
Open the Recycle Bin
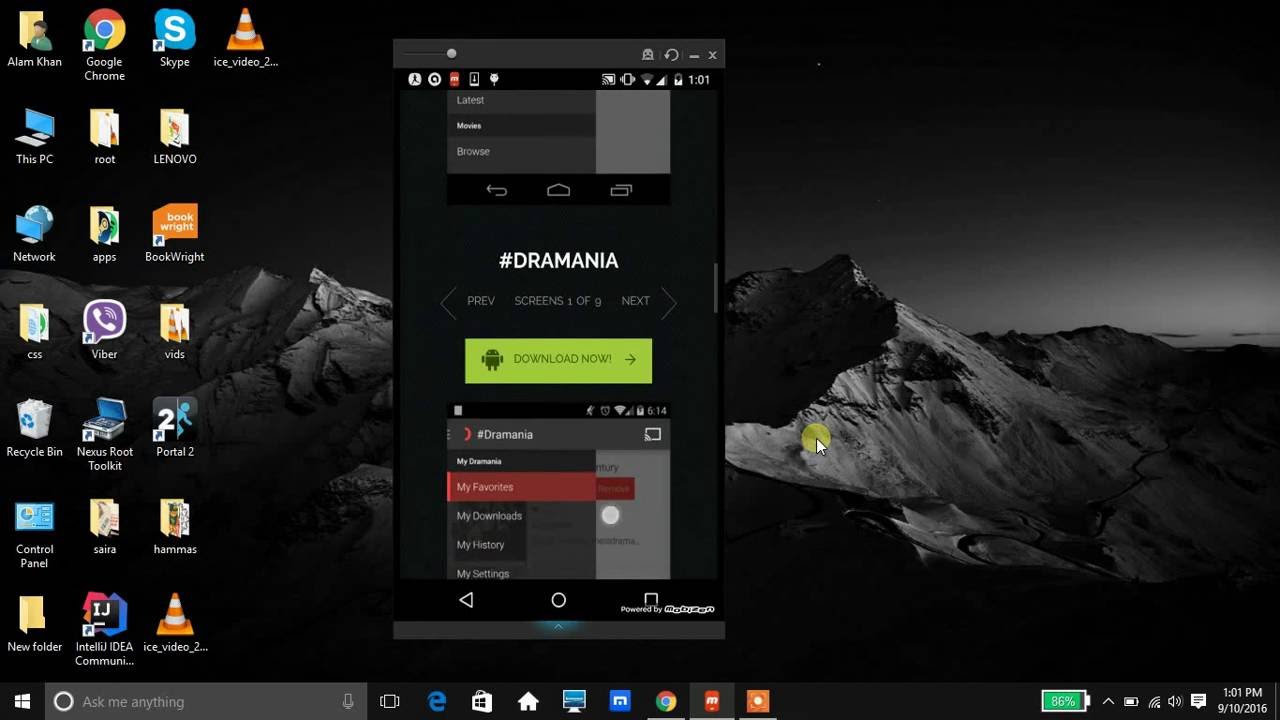pyautogui.click(x=35, y=429)
